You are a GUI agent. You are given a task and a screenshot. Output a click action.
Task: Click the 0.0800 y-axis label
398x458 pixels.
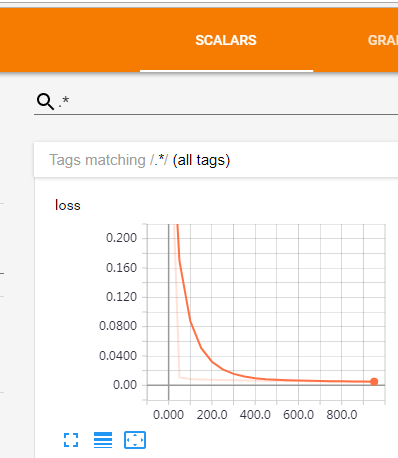118,326
